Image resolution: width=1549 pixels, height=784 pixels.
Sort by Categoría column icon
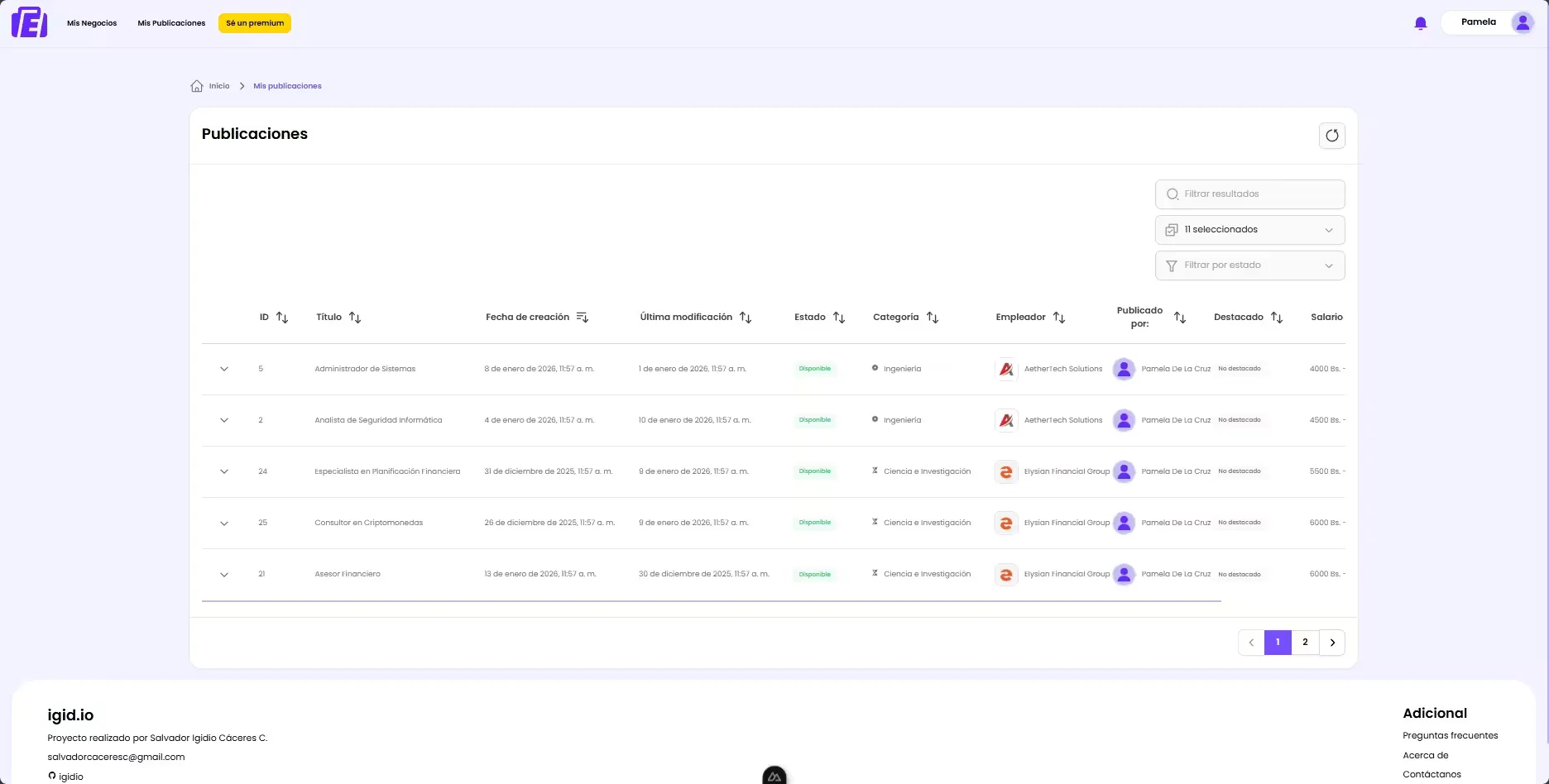tap(933, 318)
